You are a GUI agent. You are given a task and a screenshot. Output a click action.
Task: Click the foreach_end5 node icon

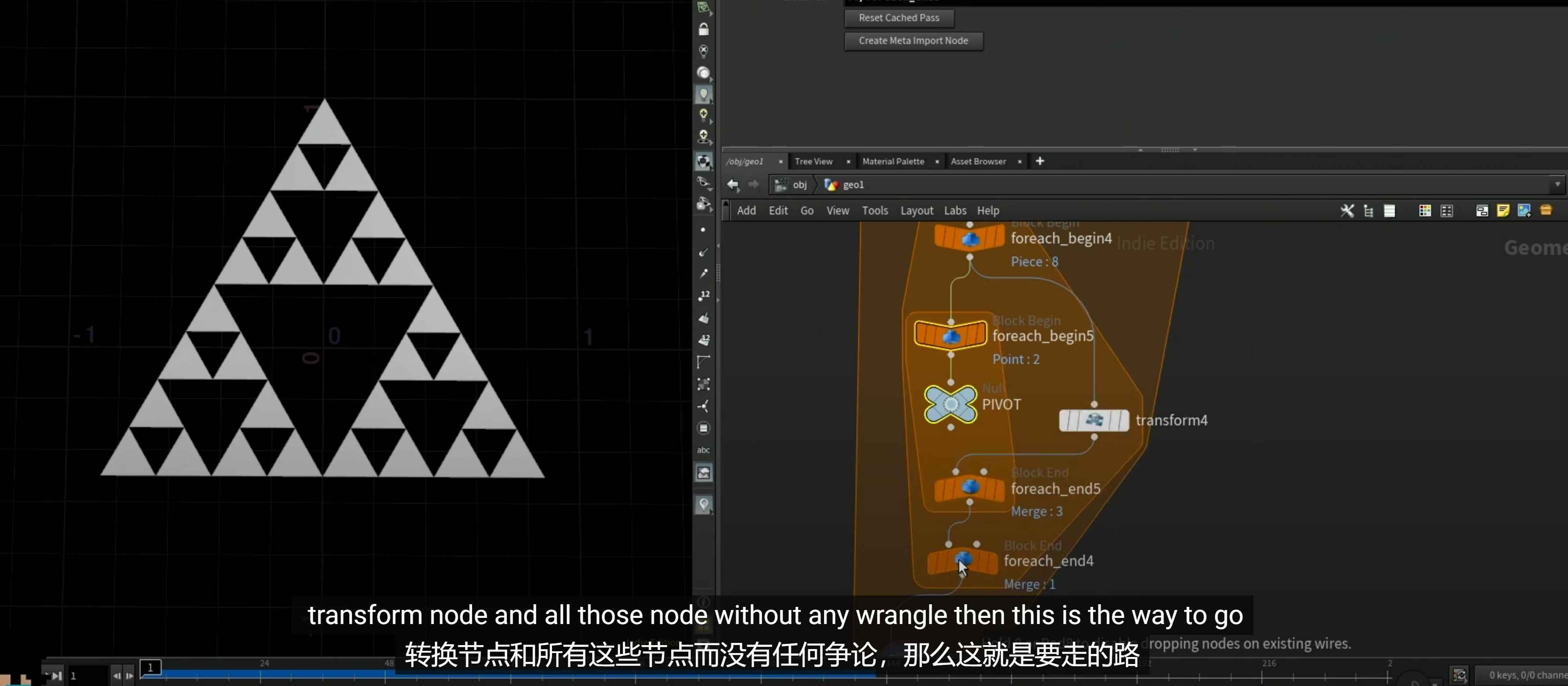tap(970, 488)
